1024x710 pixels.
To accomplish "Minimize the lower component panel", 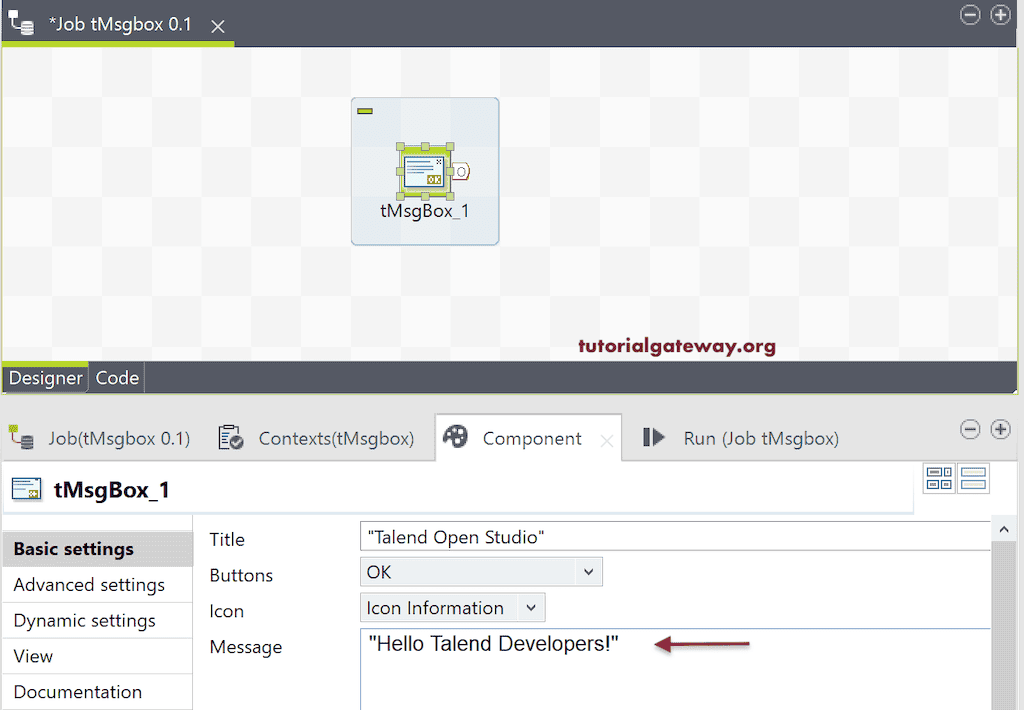I will tap(970, 429).
